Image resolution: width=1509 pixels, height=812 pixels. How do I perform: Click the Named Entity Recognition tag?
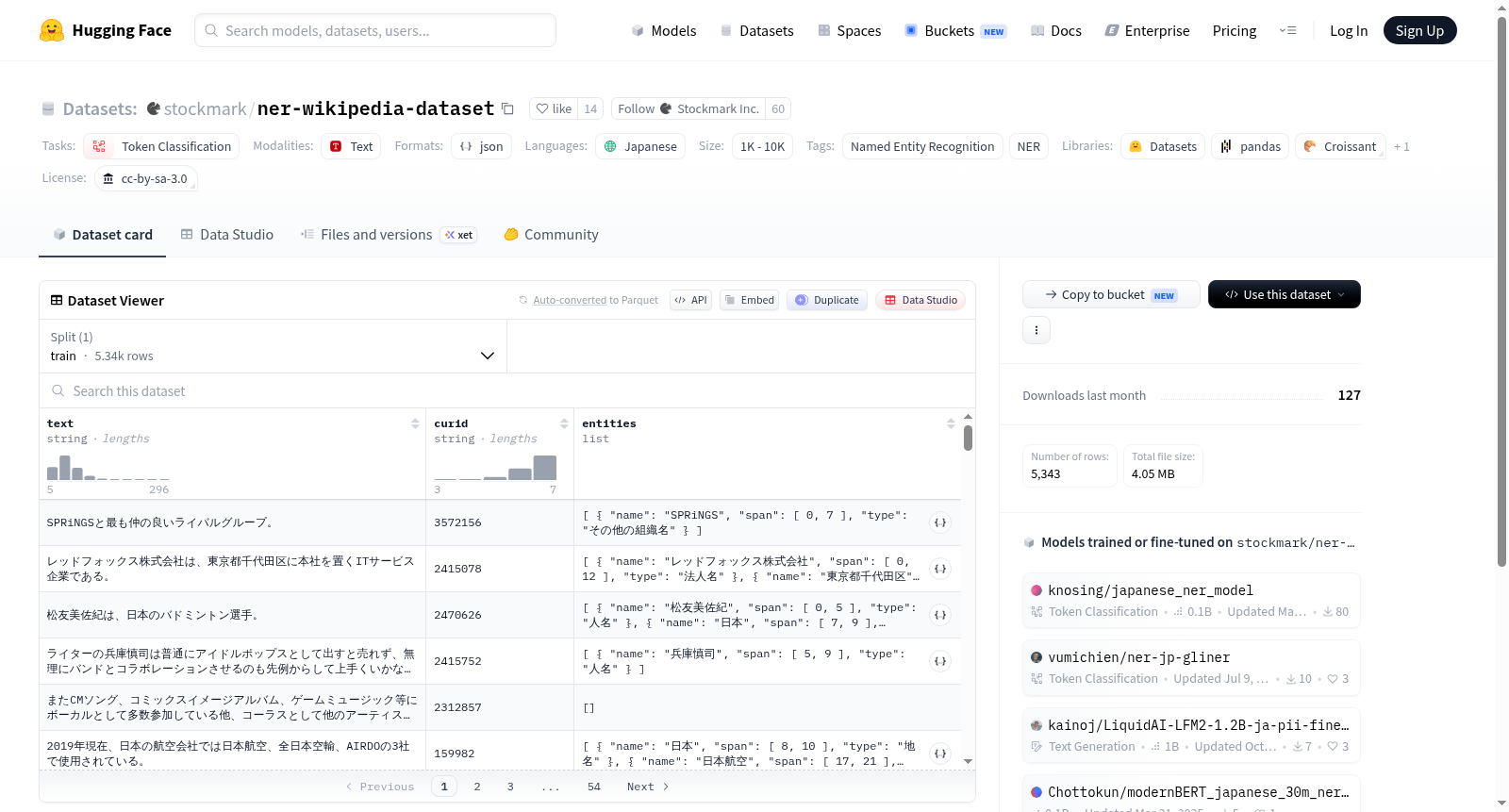922,146
